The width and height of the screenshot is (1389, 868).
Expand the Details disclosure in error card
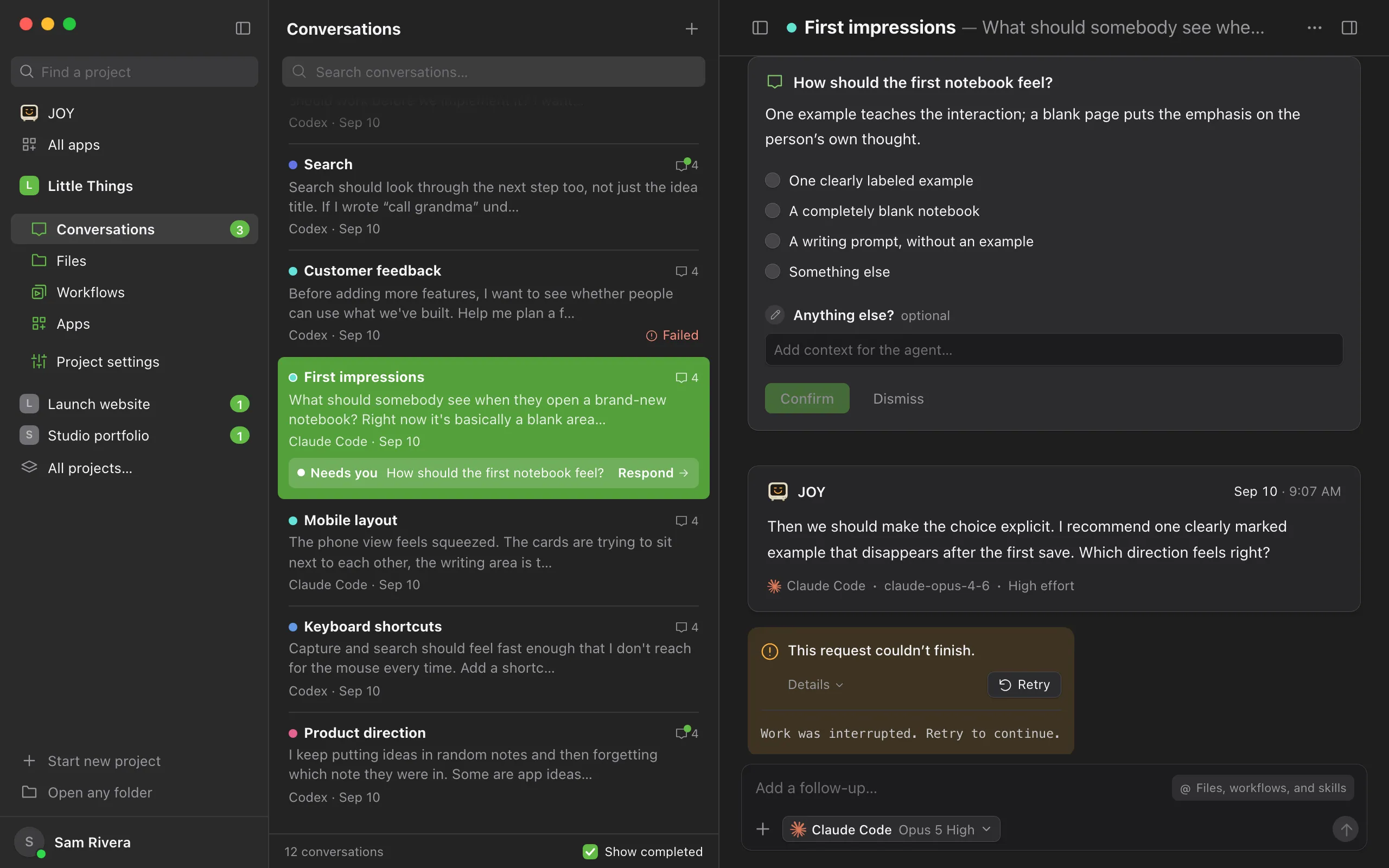[x=815, y=684]
